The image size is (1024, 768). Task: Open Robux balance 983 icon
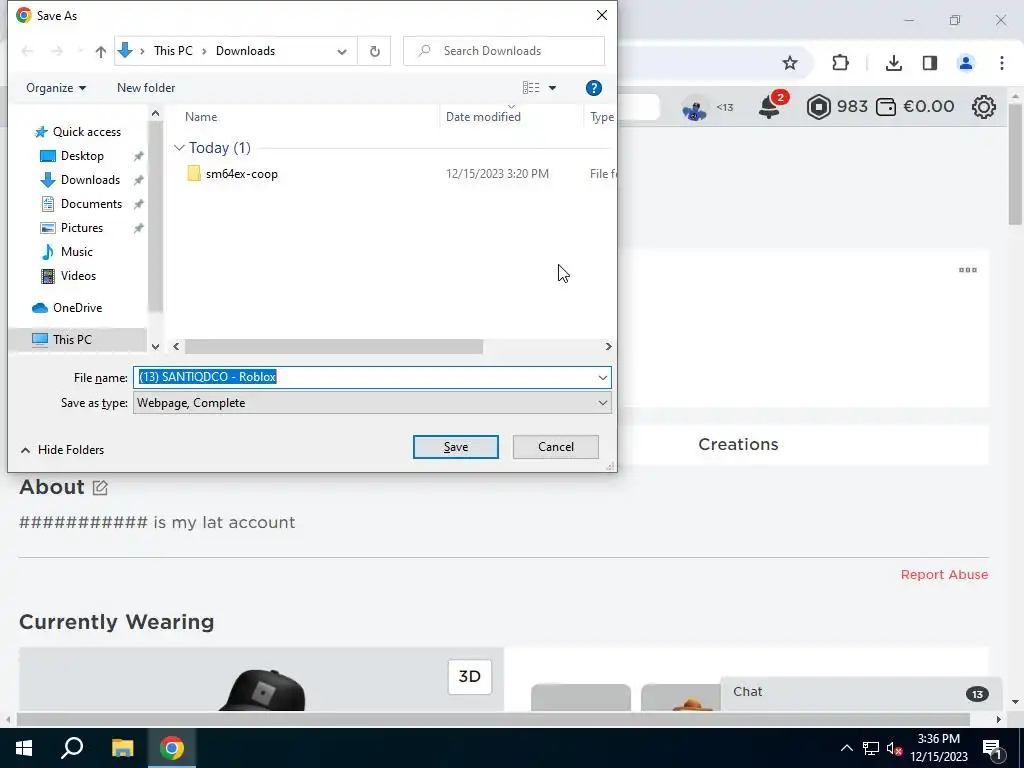point(818,106)
